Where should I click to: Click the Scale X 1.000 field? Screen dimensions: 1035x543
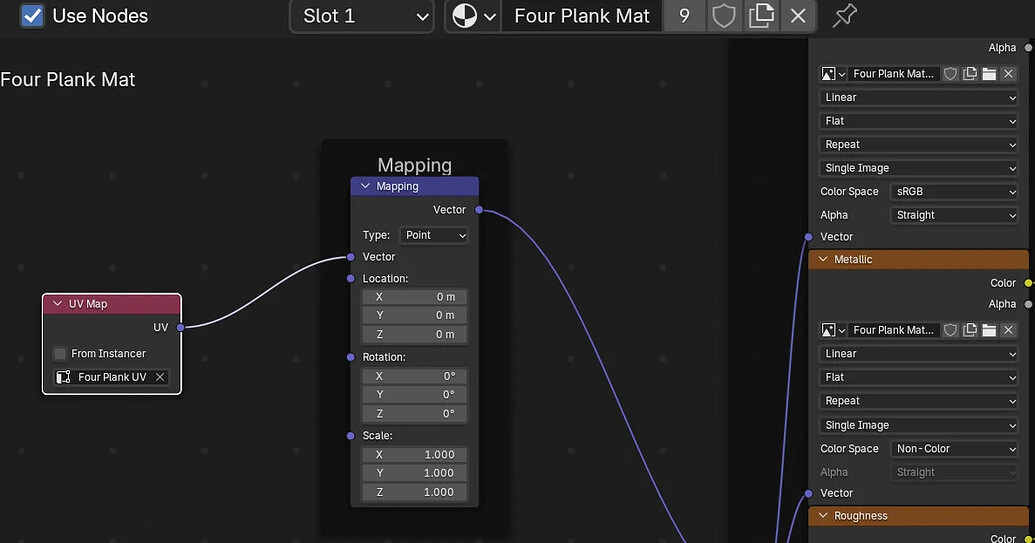[415, 455]
